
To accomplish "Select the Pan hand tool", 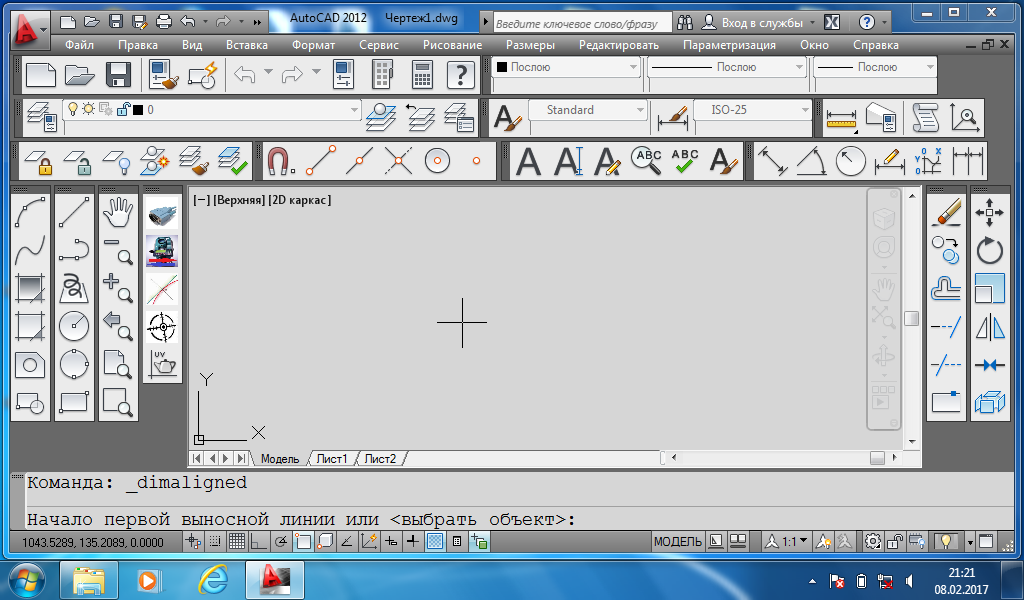I will (119, 211).
